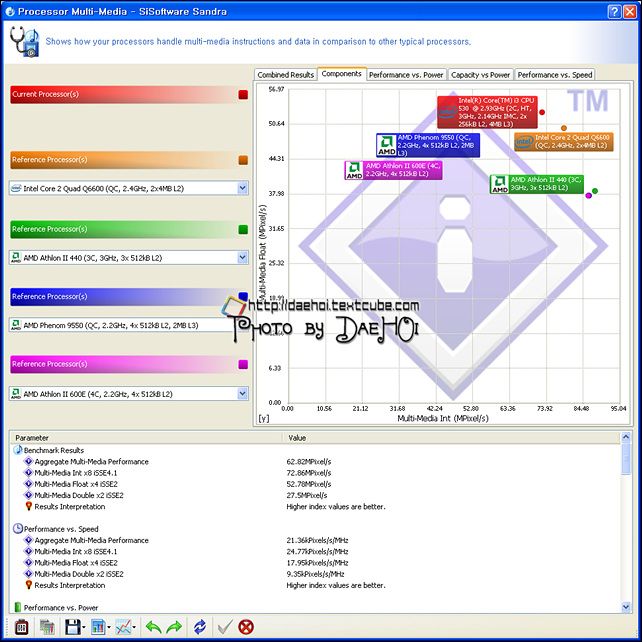This screenshot has height=642, width=642.
Task: Click the bar chart view icon
Action: click(x=98, y=627)
